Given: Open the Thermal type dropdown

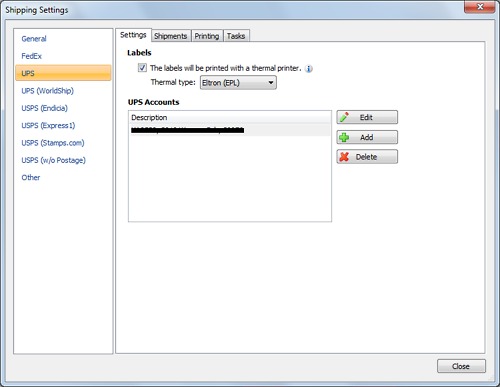Looking at the screenshot, I should tap(238, 83).
